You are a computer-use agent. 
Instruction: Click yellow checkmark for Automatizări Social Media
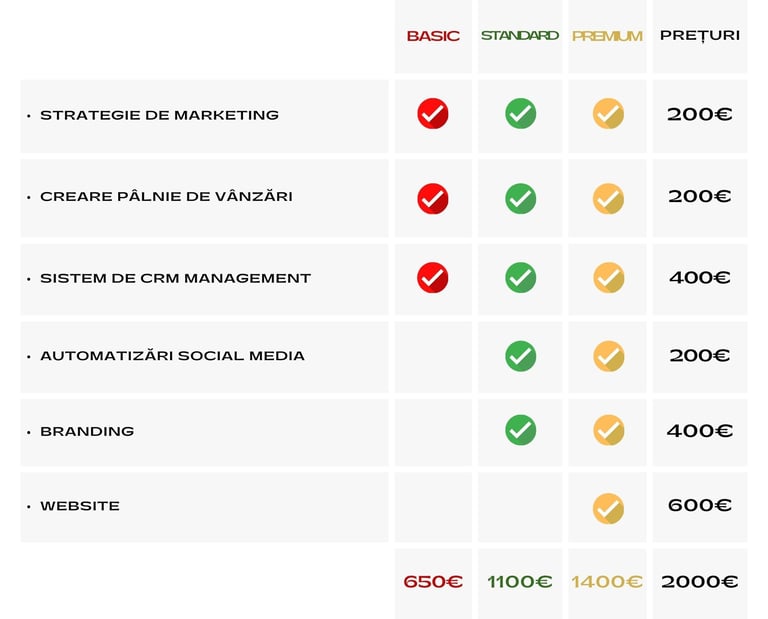tap(608, 356)
